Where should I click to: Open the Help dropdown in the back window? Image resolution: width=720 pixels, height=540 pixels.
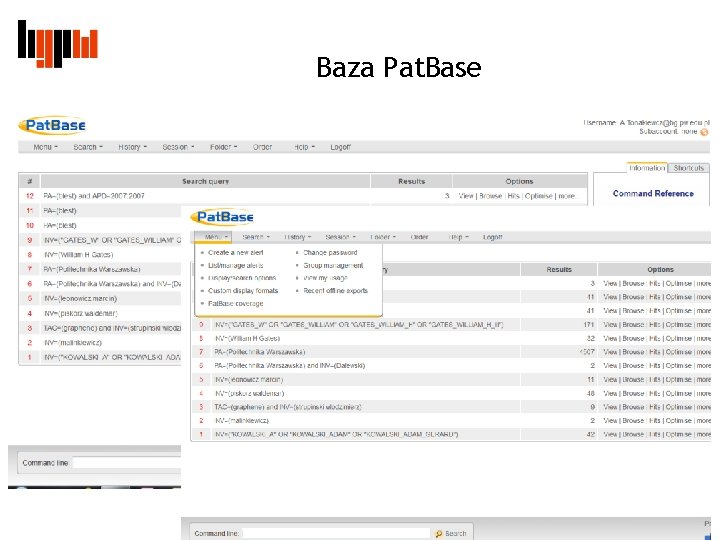[304, 147]
